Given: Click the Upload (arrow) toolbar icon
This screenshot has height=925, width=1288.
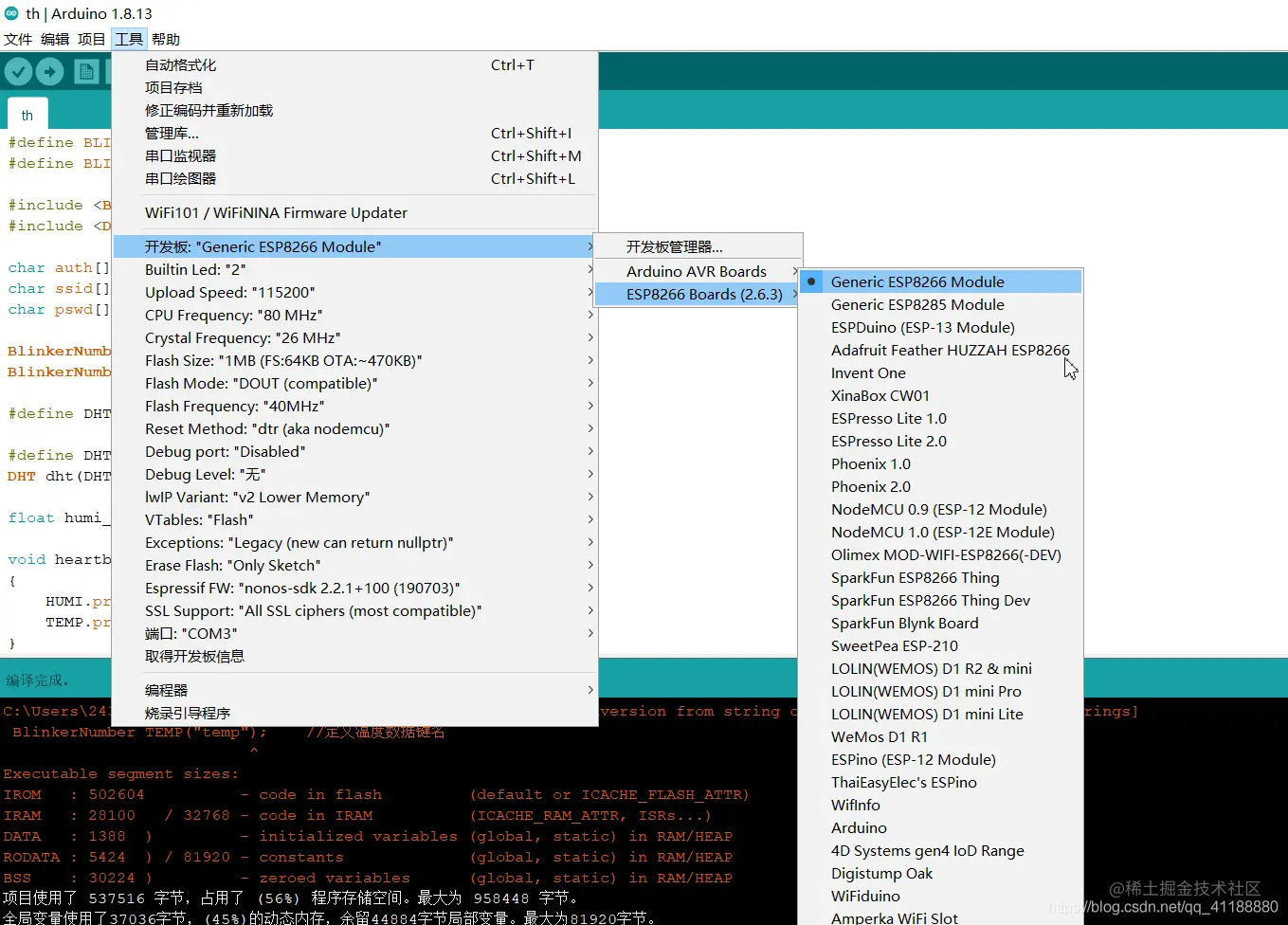Looking at the screenshot, I should [x=50, y=71].
